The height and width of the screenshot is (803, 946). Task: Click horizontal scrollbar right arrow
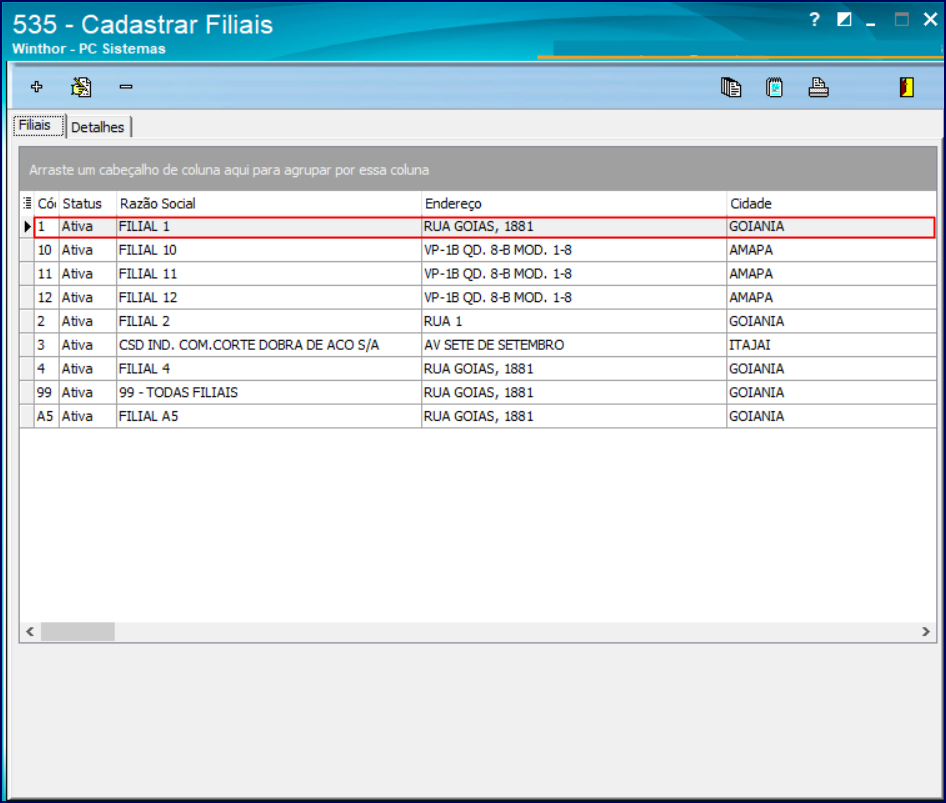[925, 632]
